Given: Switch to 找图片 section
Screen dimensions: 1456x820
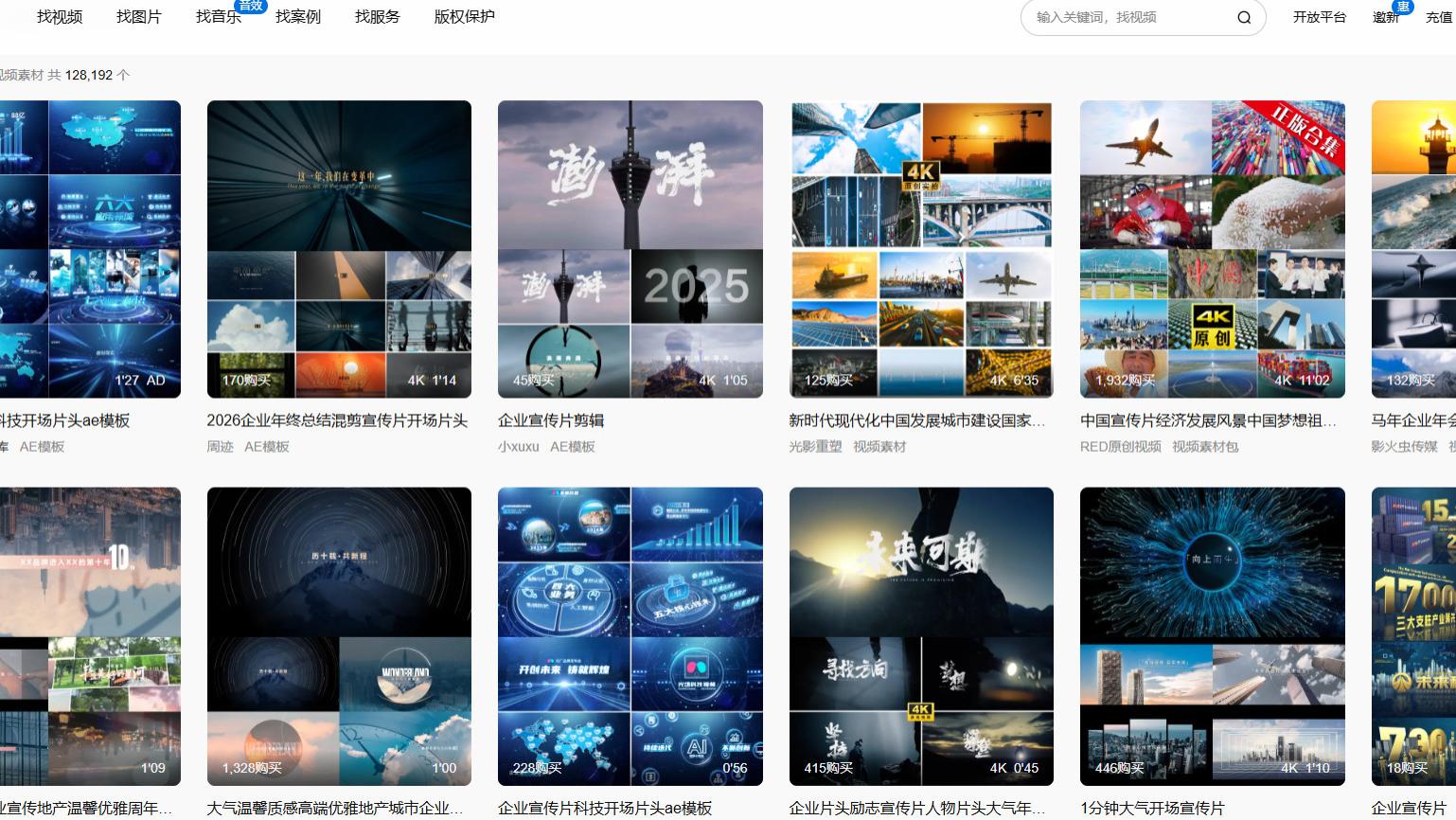Looking at the screenshot, I should (138, 16).
